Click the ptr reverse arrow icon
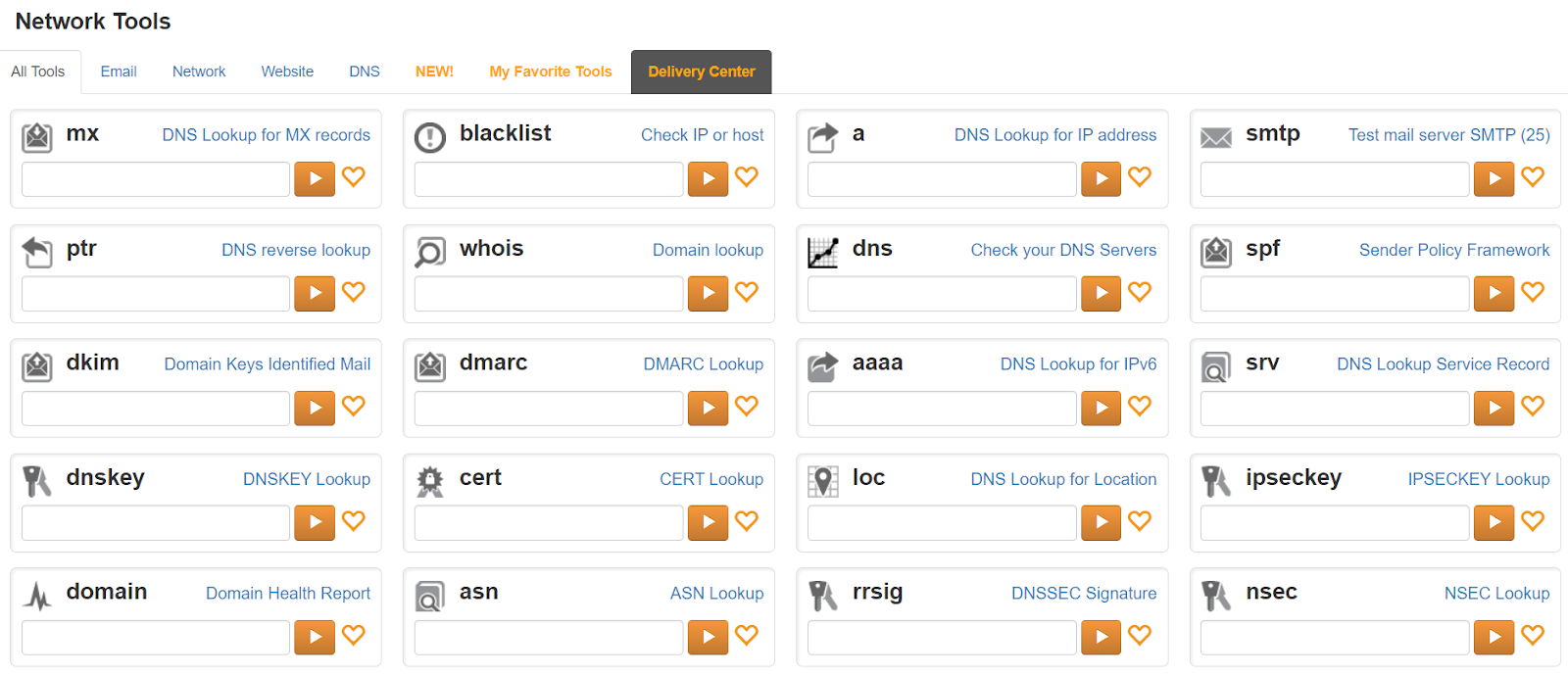 [37, 253]
